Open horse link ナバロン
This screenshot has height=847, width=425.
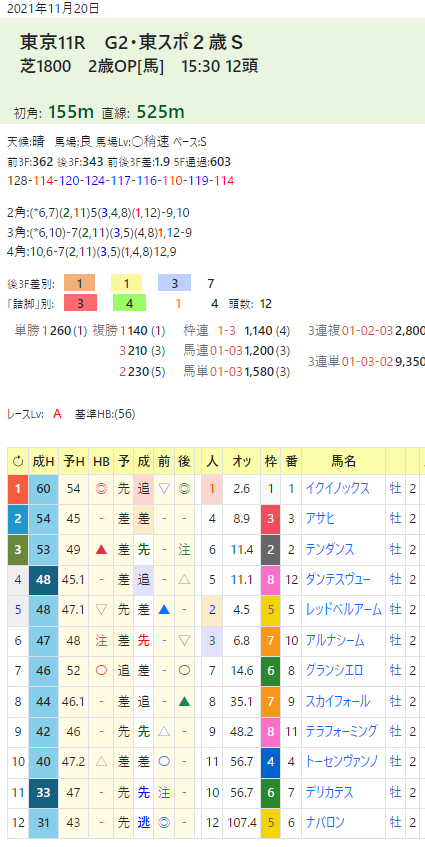tap(325, 823)
